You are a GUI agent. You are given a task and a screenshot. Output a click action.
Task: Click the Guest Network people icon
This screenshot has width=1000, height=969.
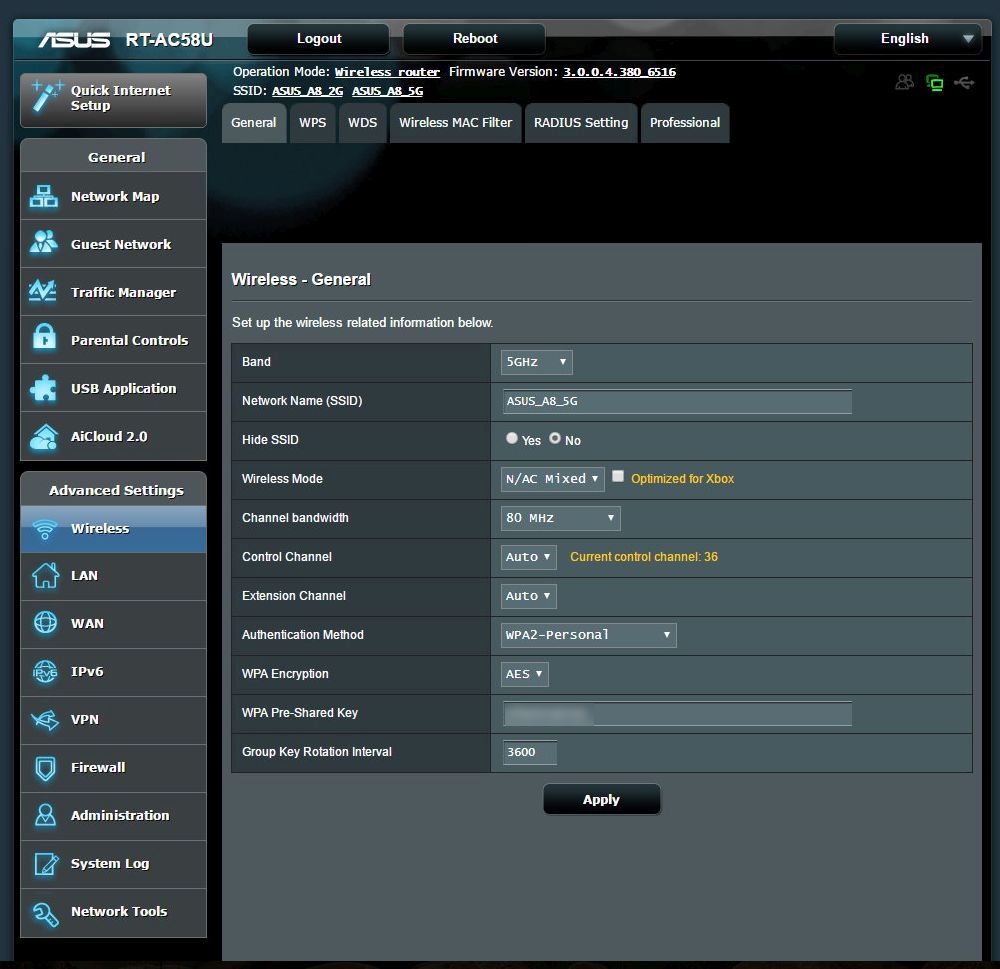point(43,242)
